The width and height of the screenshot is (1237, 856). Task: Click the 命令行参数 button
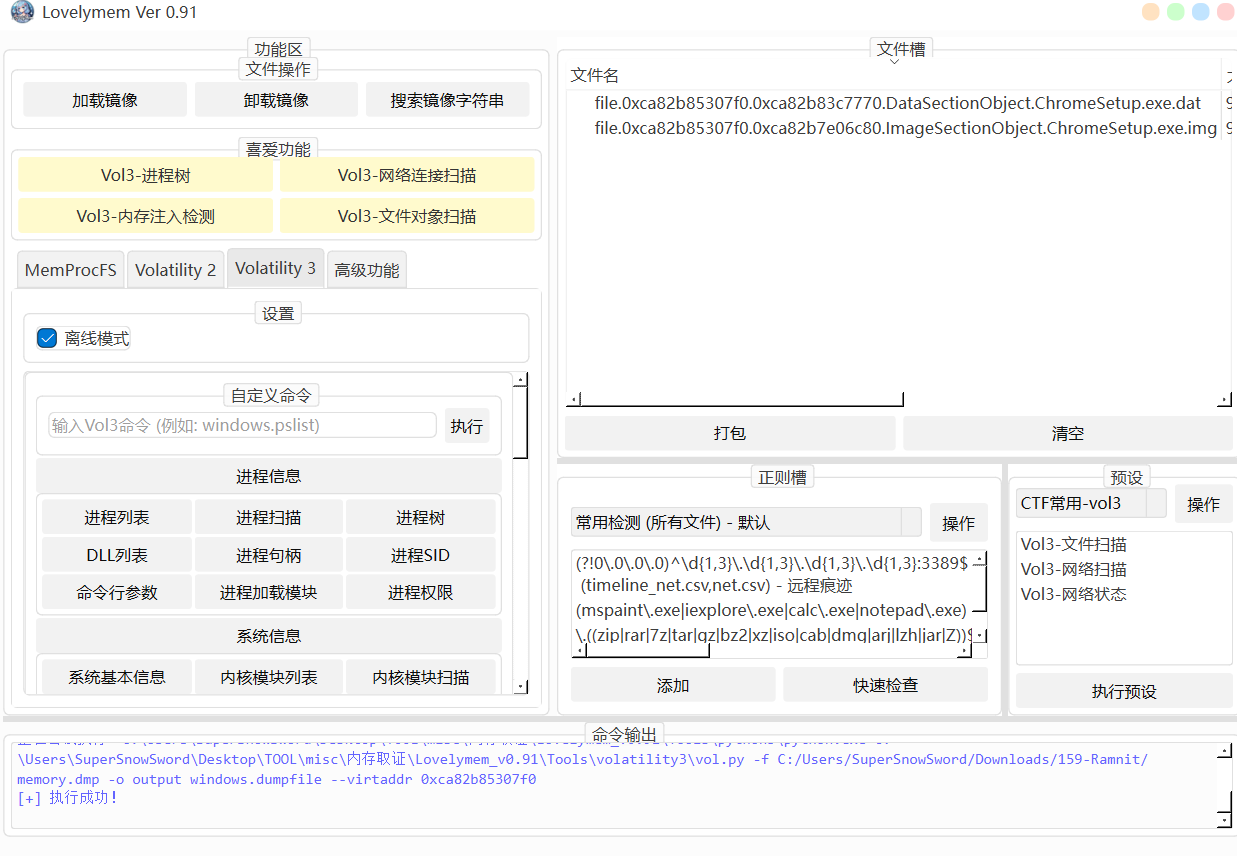(x=117, y=592)
